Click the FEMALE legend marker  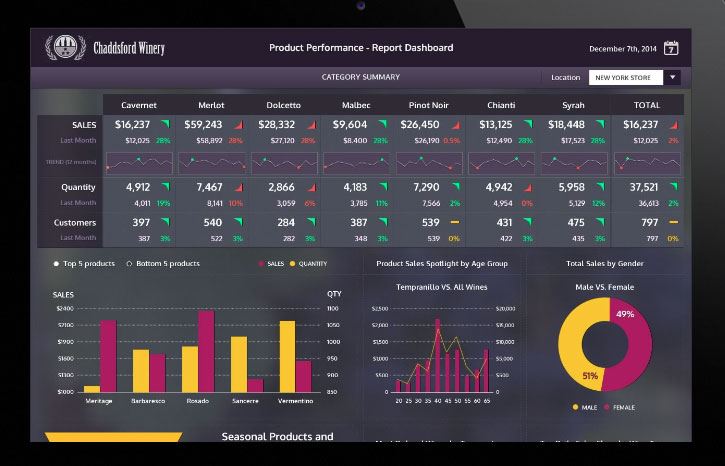tap(607, 407)
